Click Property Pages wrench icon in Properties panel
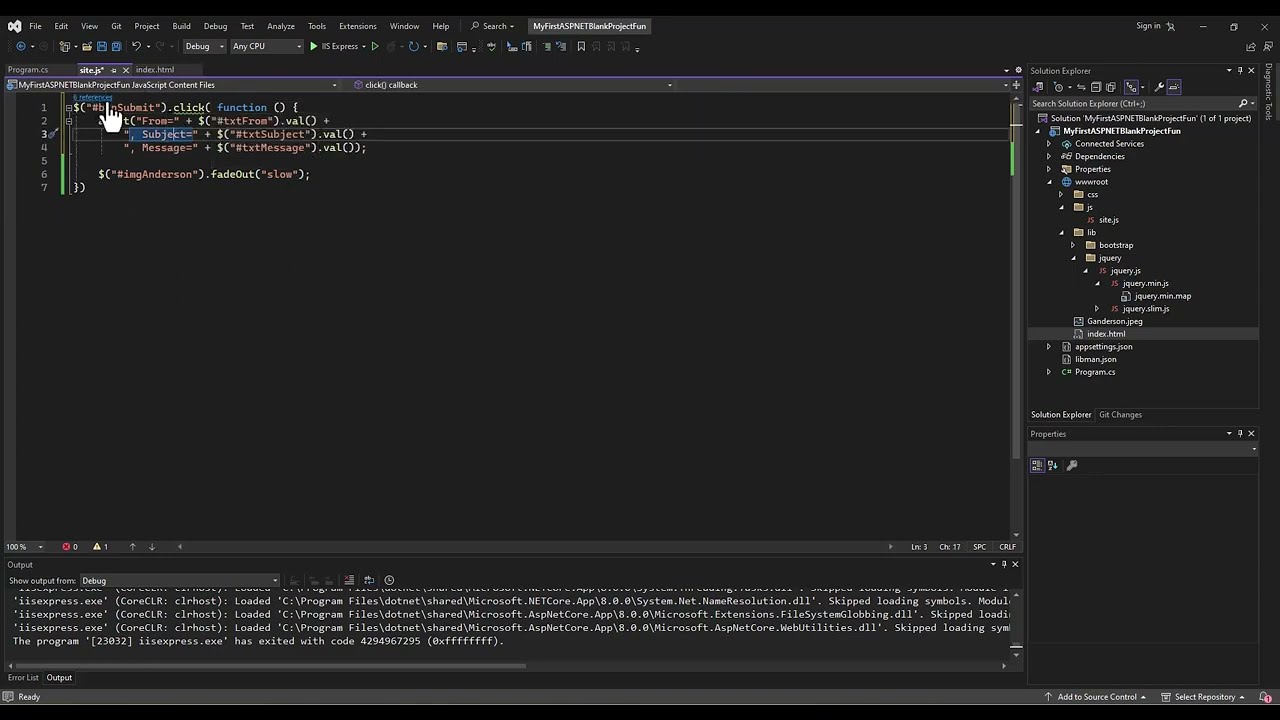Screen dimensions: 1280x720 coord(1072,465)
